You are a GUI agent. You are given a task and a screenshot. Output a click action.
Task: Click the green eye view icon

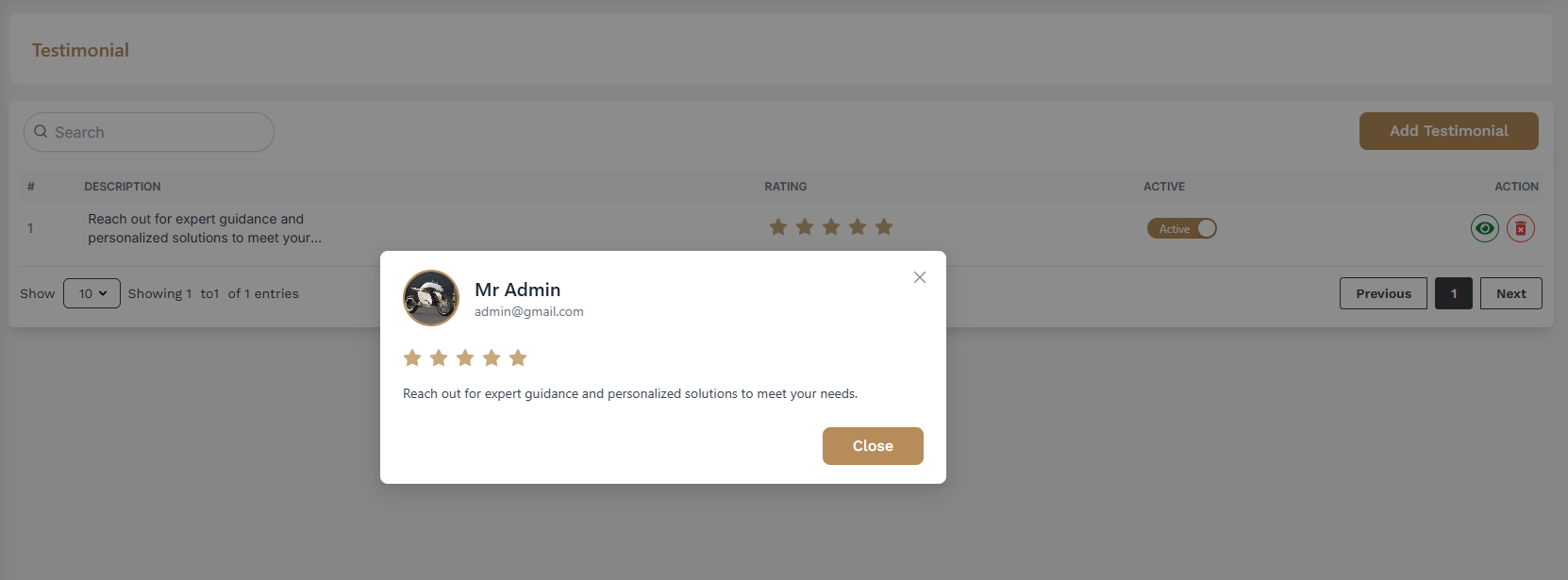click(x=1485, y=228)
